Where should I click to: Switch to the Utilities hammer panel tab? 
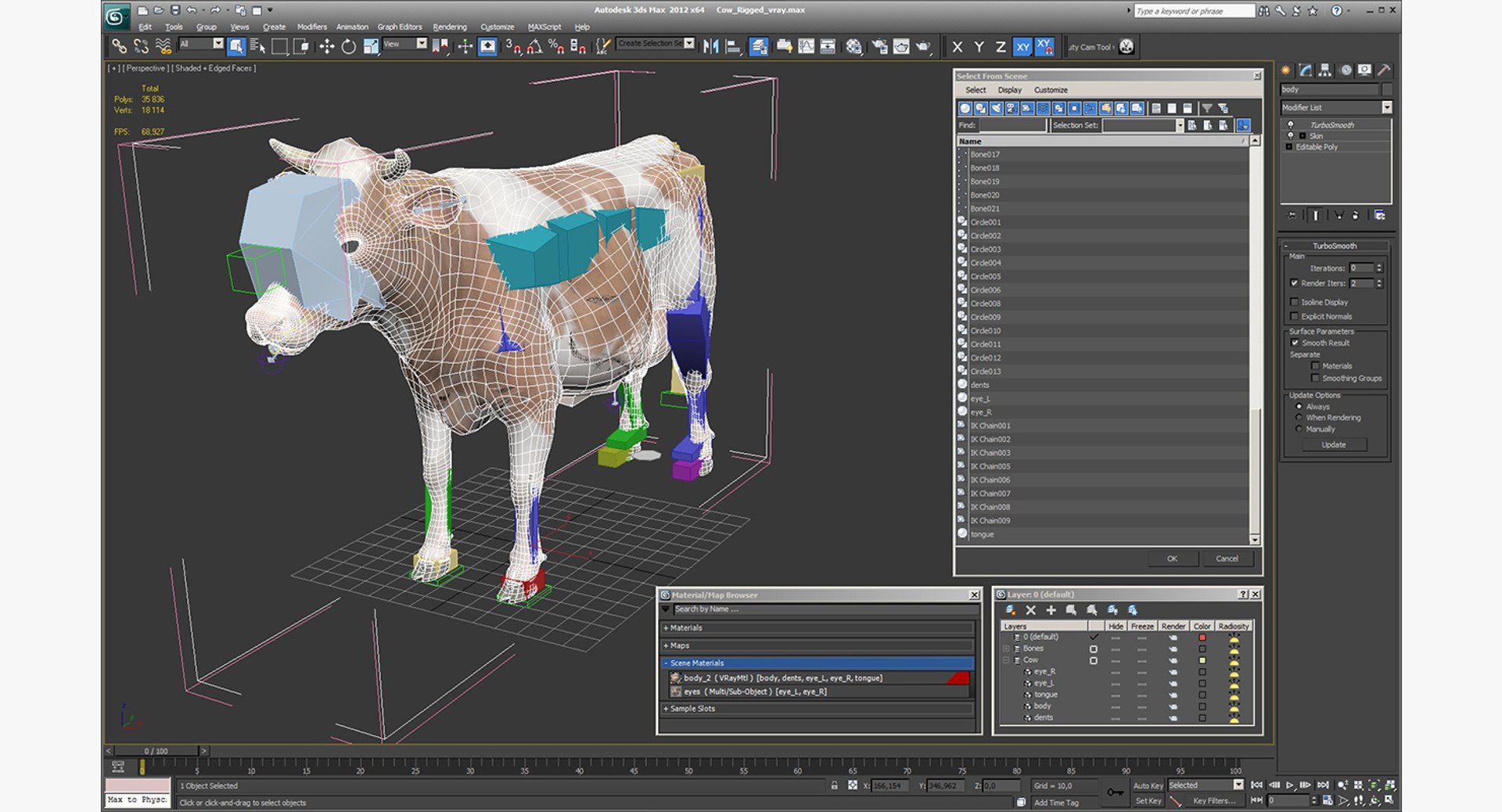coord(1384,70)
